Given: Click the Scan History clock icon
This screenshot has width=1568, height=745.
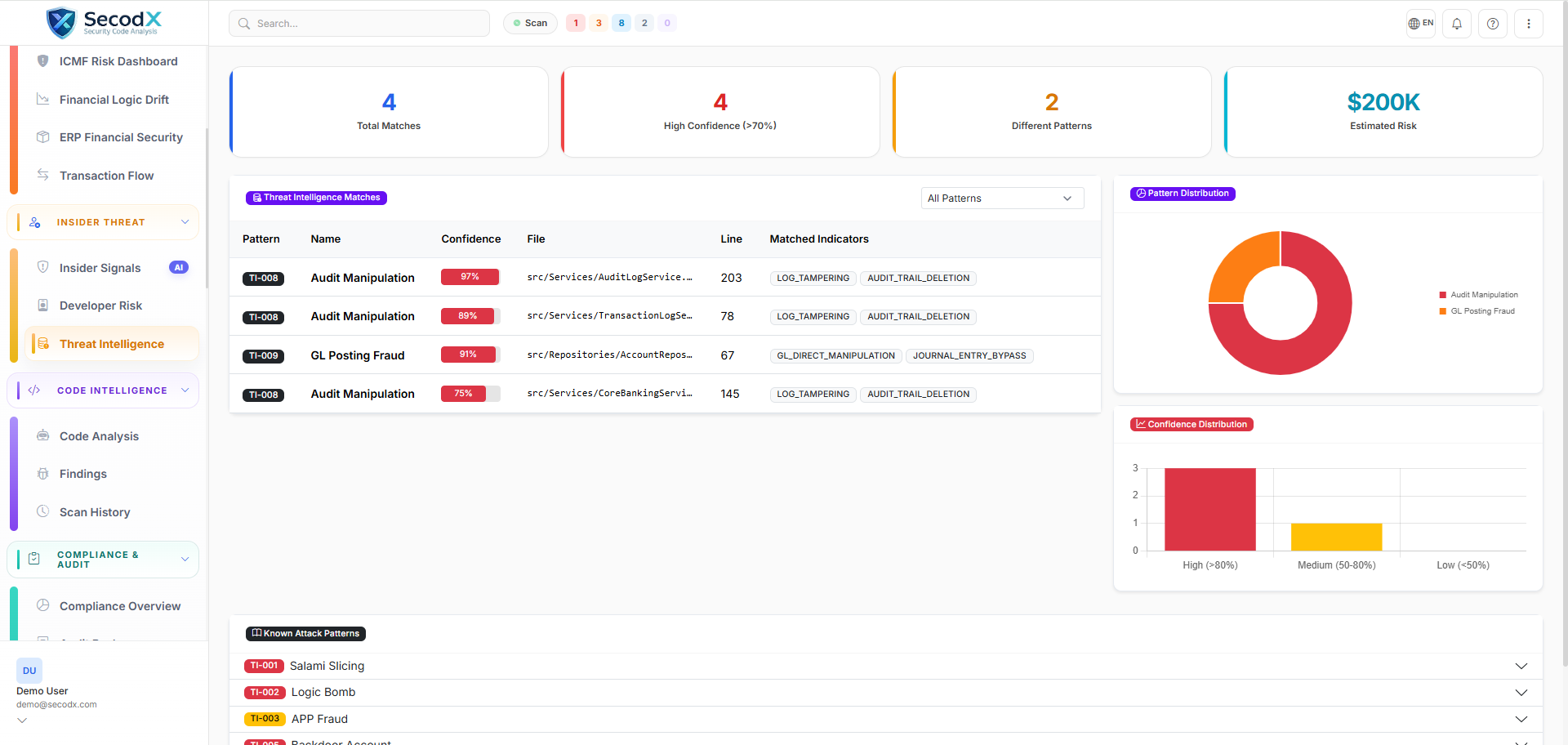Looking at the screenshot, I should (x=43, y=511).
